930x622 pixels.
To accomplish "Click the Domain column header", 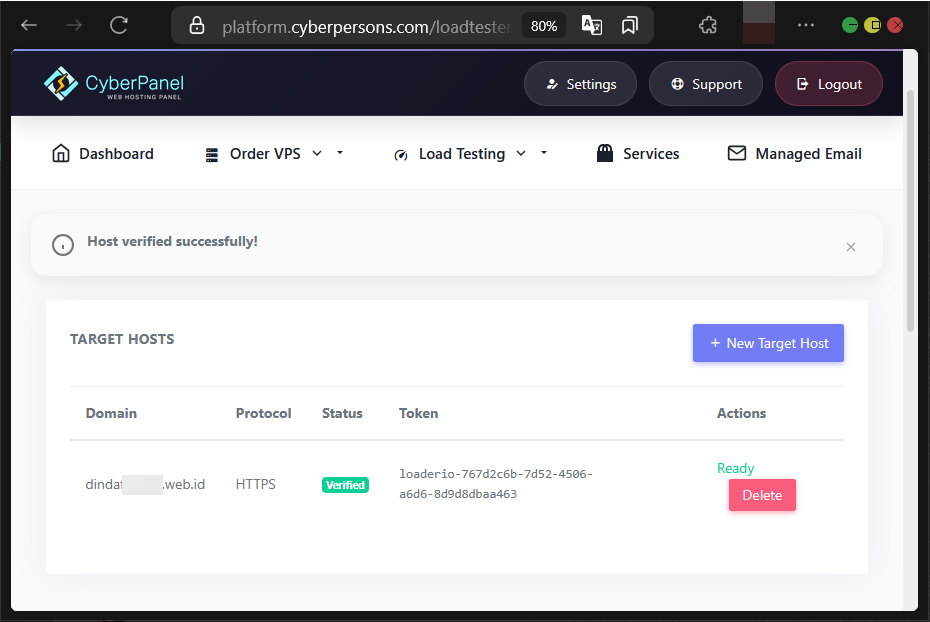I will click(x=111, y=413).
